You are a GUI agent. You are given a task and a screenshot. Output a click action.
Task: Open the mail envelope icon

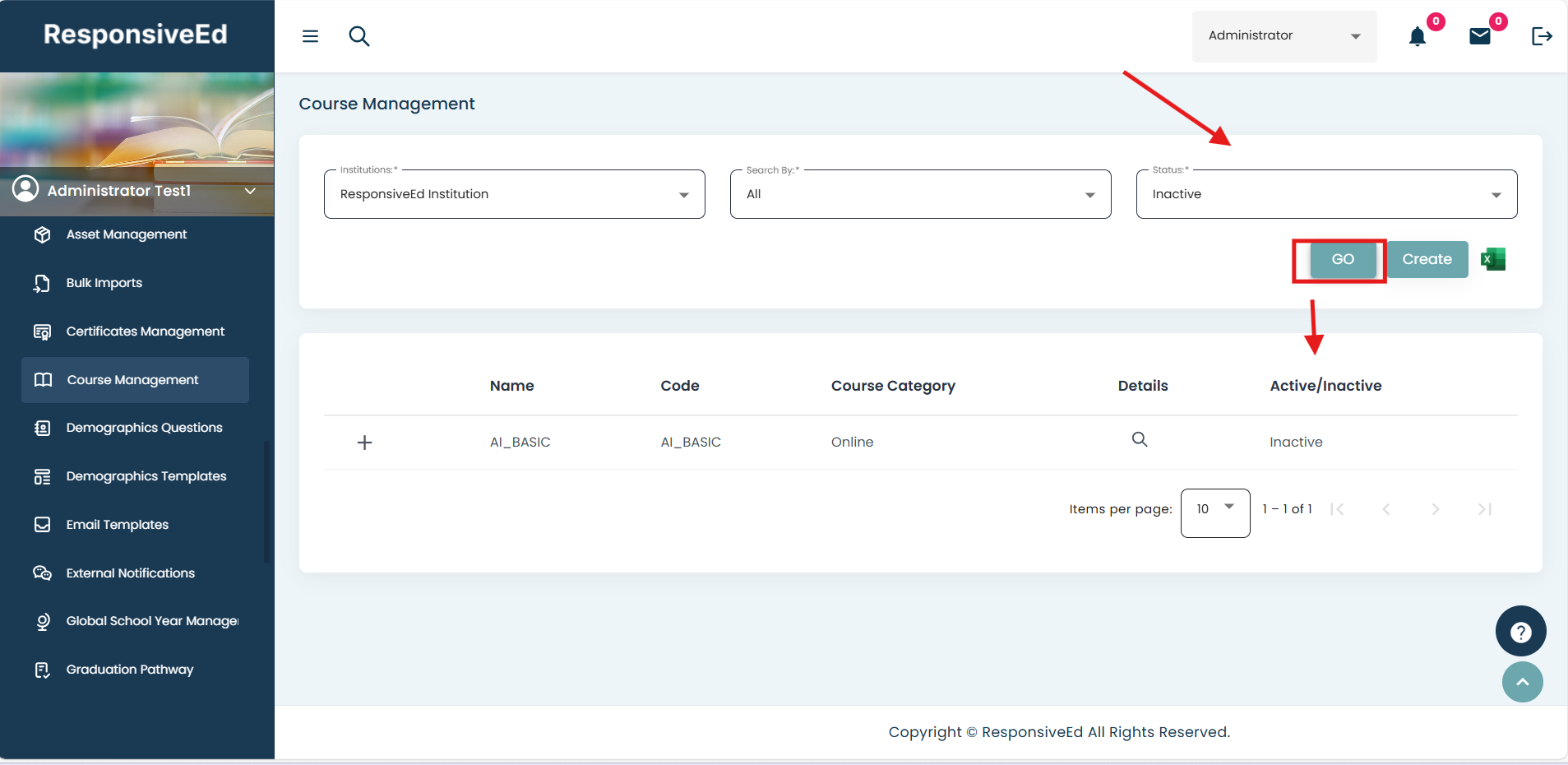pos(1479,36)
